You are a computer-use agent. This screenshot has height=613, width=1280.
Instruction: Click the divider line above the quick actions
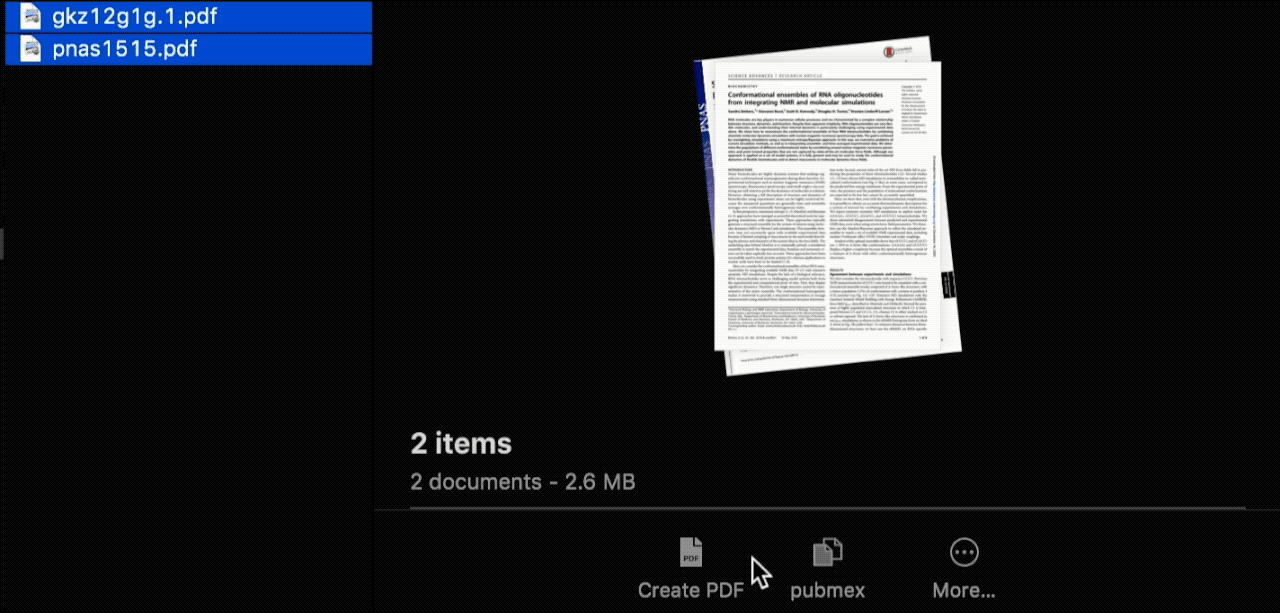[x=810, y=509]
